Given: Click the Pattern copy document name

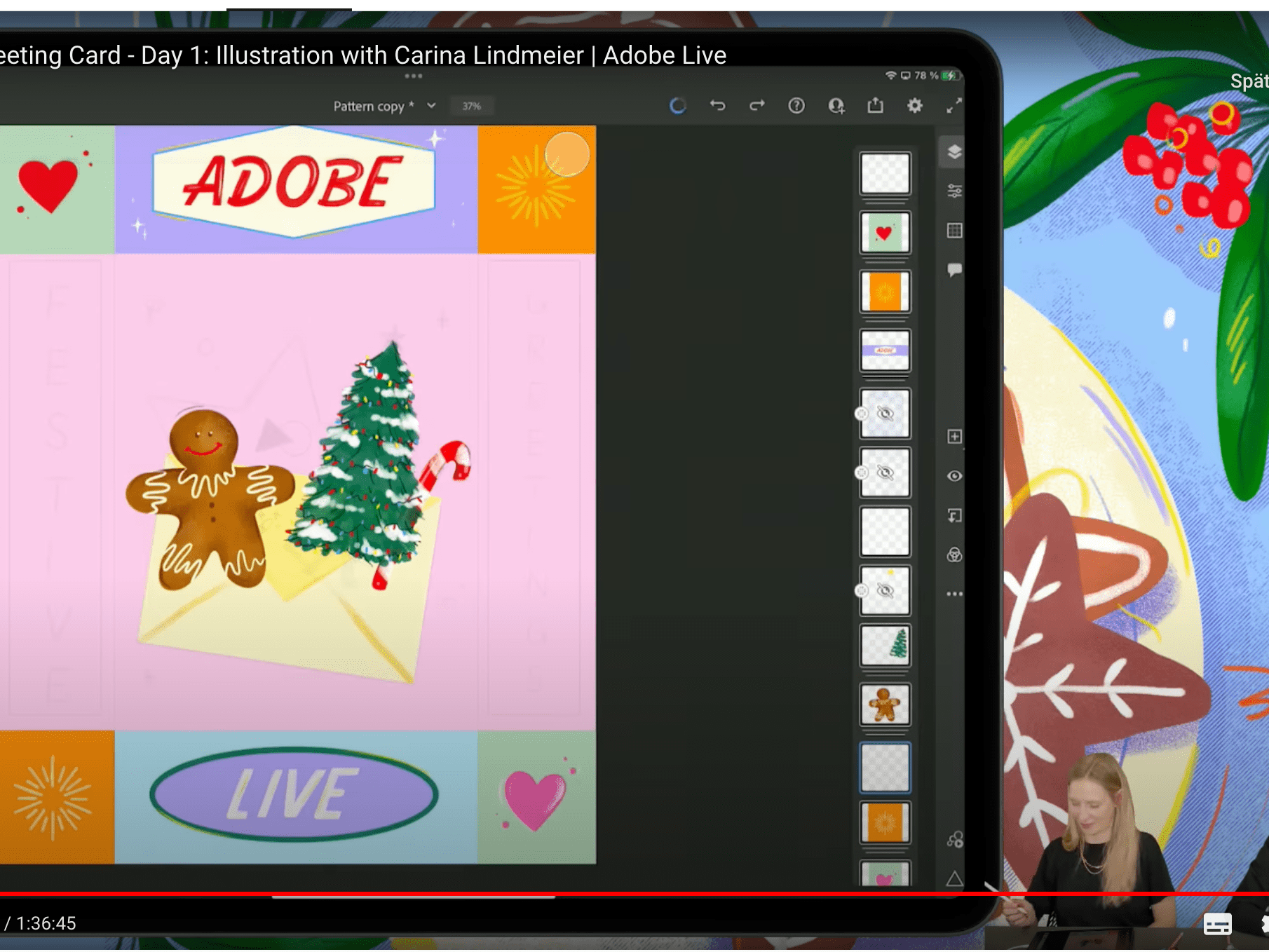Looking at the screenshot, I should click(x=373, y=106).
